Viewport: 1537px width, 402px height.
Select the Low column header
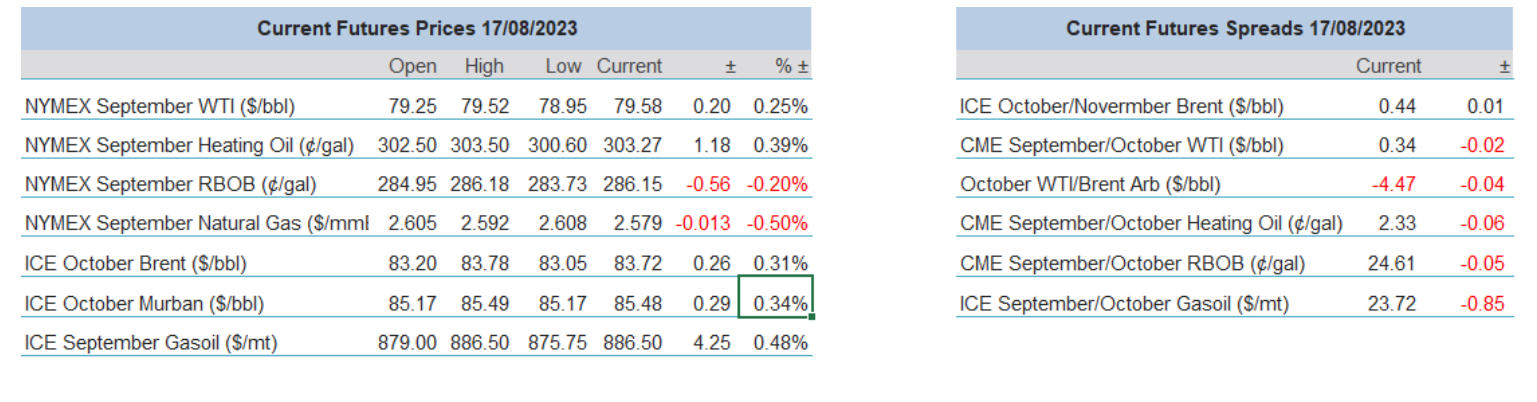563,67
